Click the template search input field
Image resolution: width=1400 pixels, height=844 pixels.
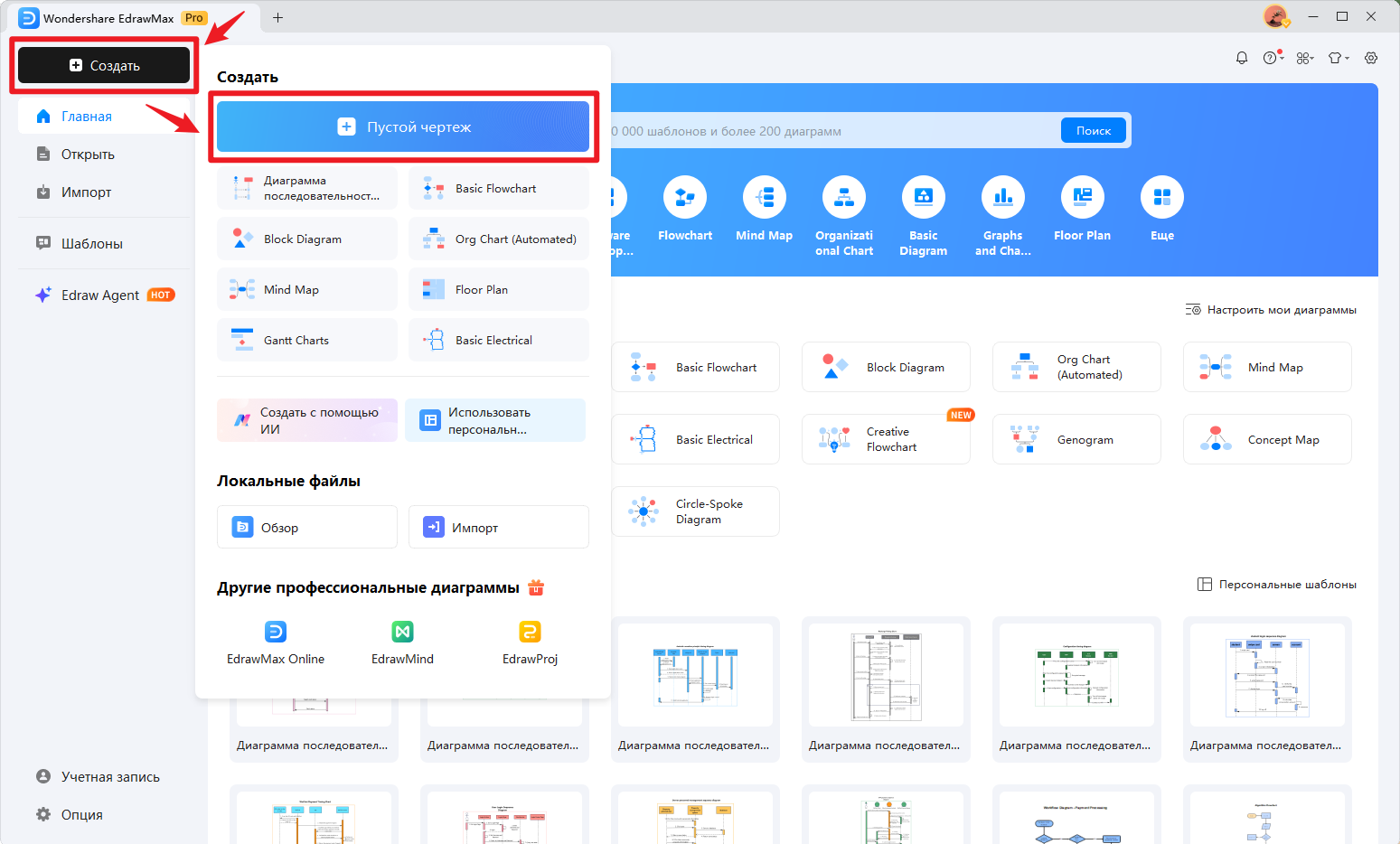(x=832, y=131)
